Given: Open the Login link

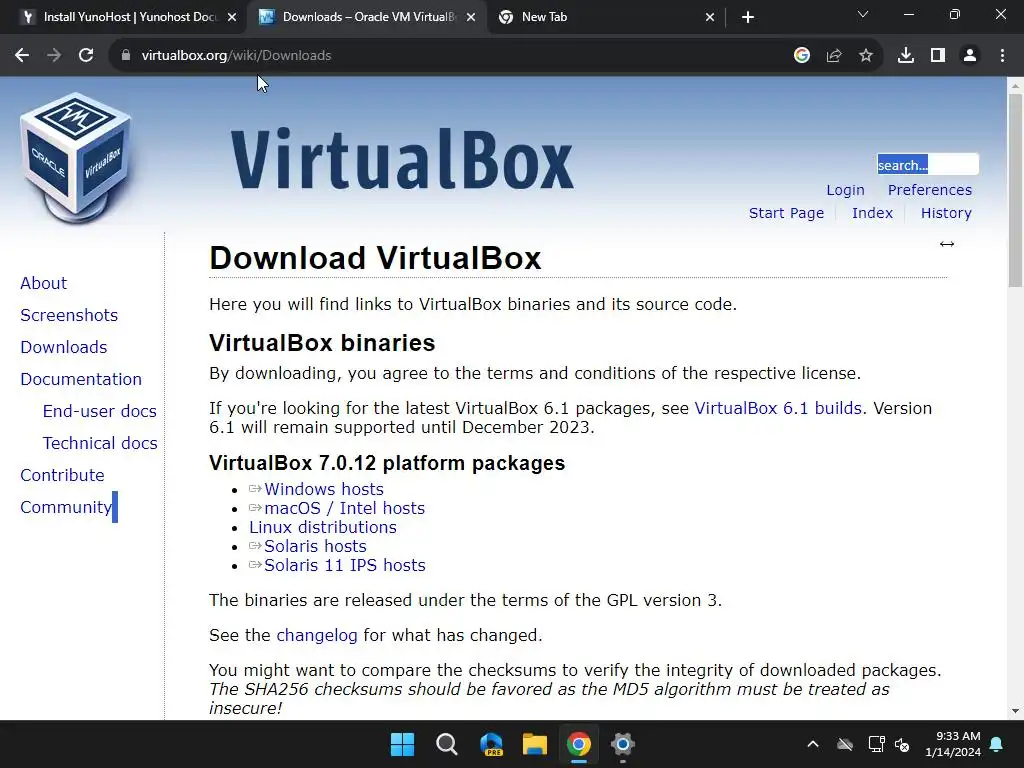Looking at the screenshot, I should tap(845, 190).
